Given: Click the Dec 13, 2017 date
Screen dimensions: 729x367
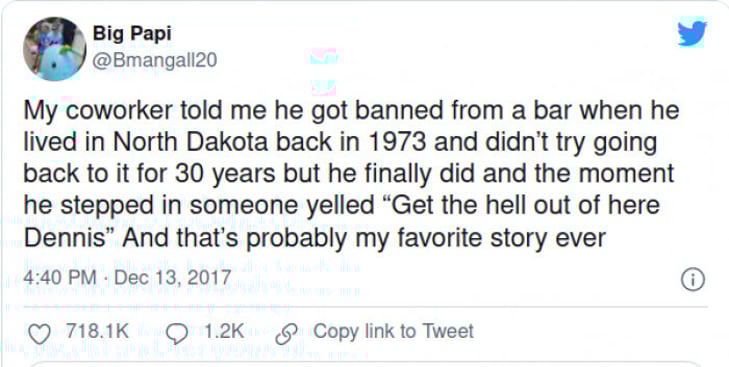Looking at the screenshot, I should 172,278.
